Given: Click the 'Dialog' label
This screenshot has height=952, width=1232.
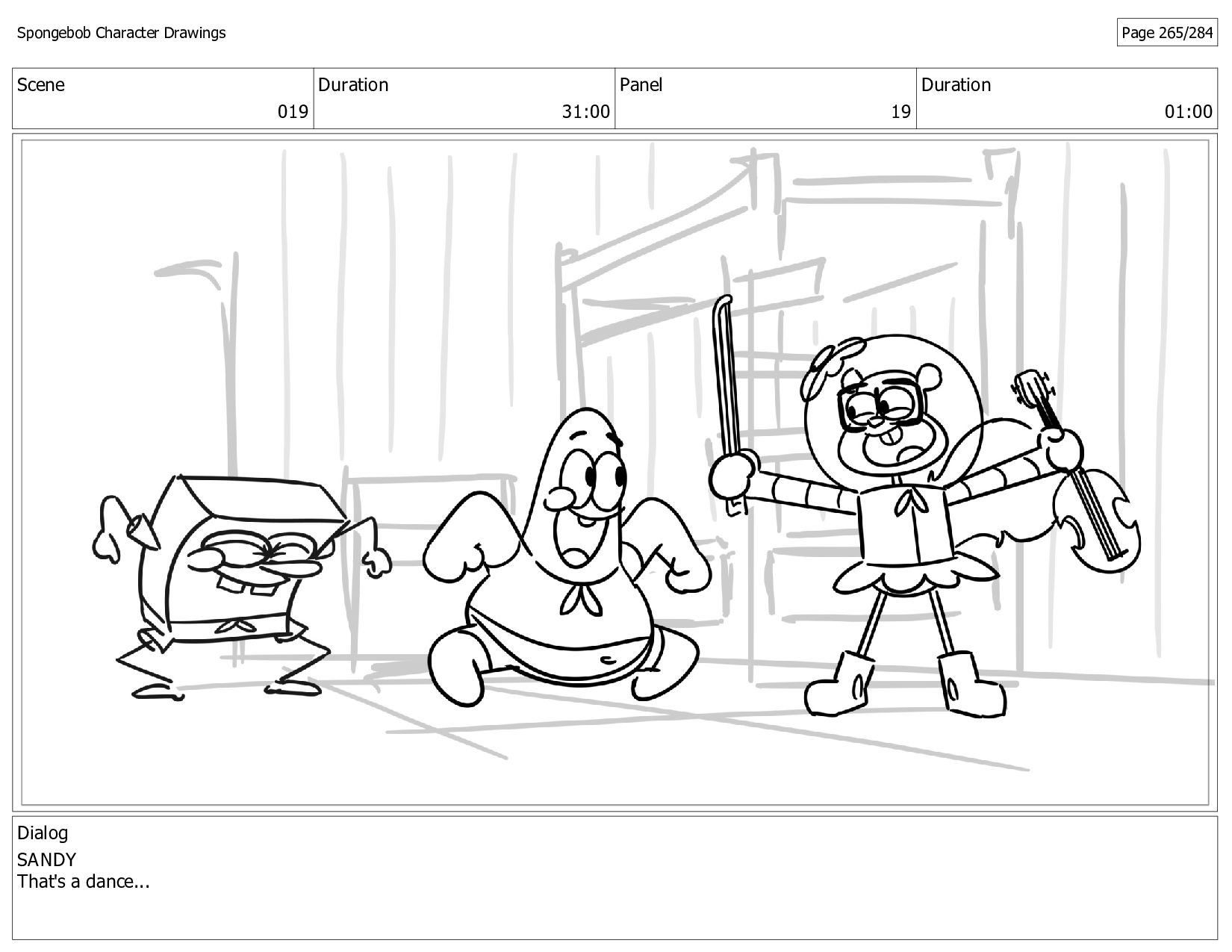Looking at the screenshot, I should coord(43,833).
